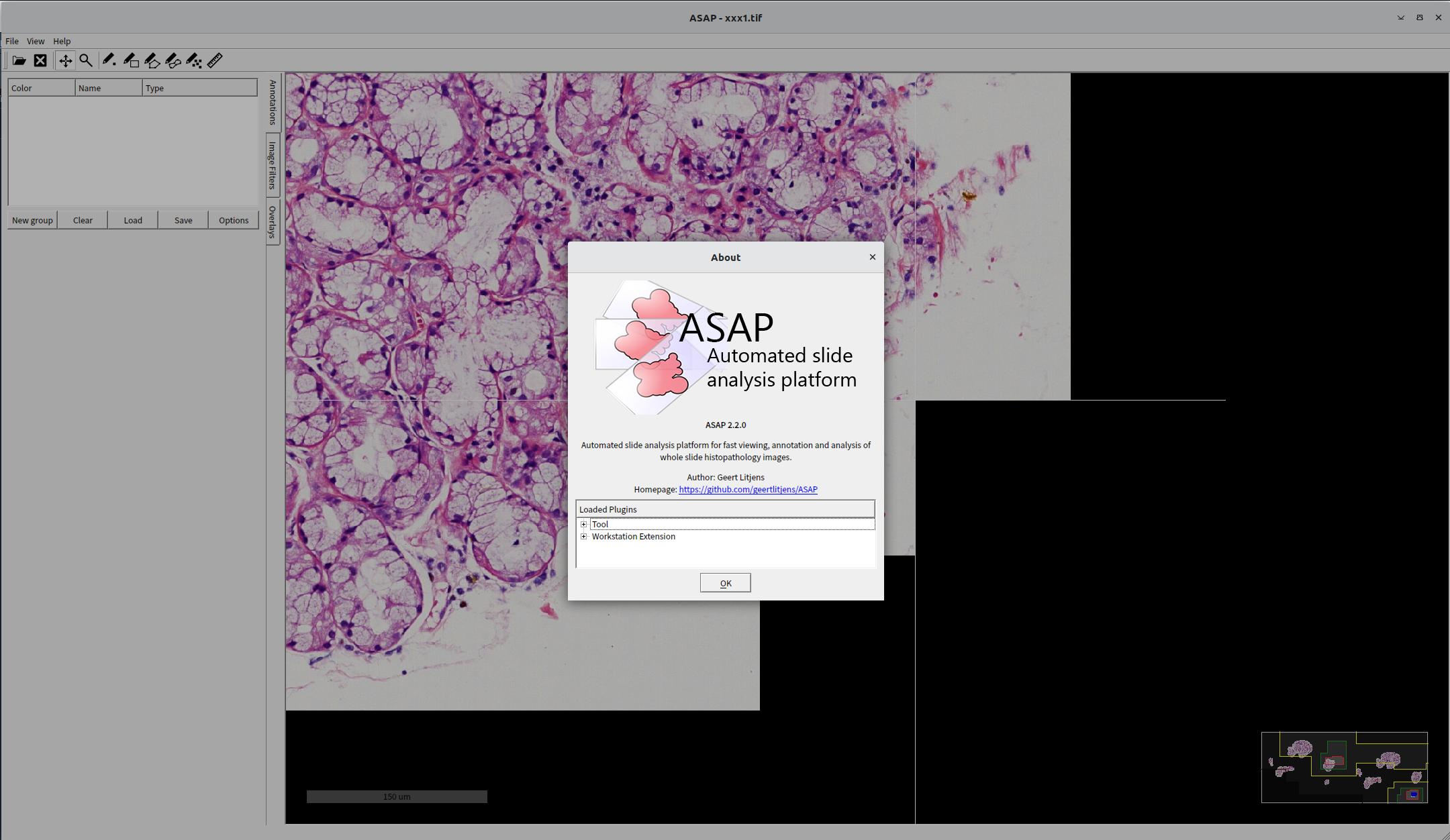Expand the Tool plugin entry

584,524
